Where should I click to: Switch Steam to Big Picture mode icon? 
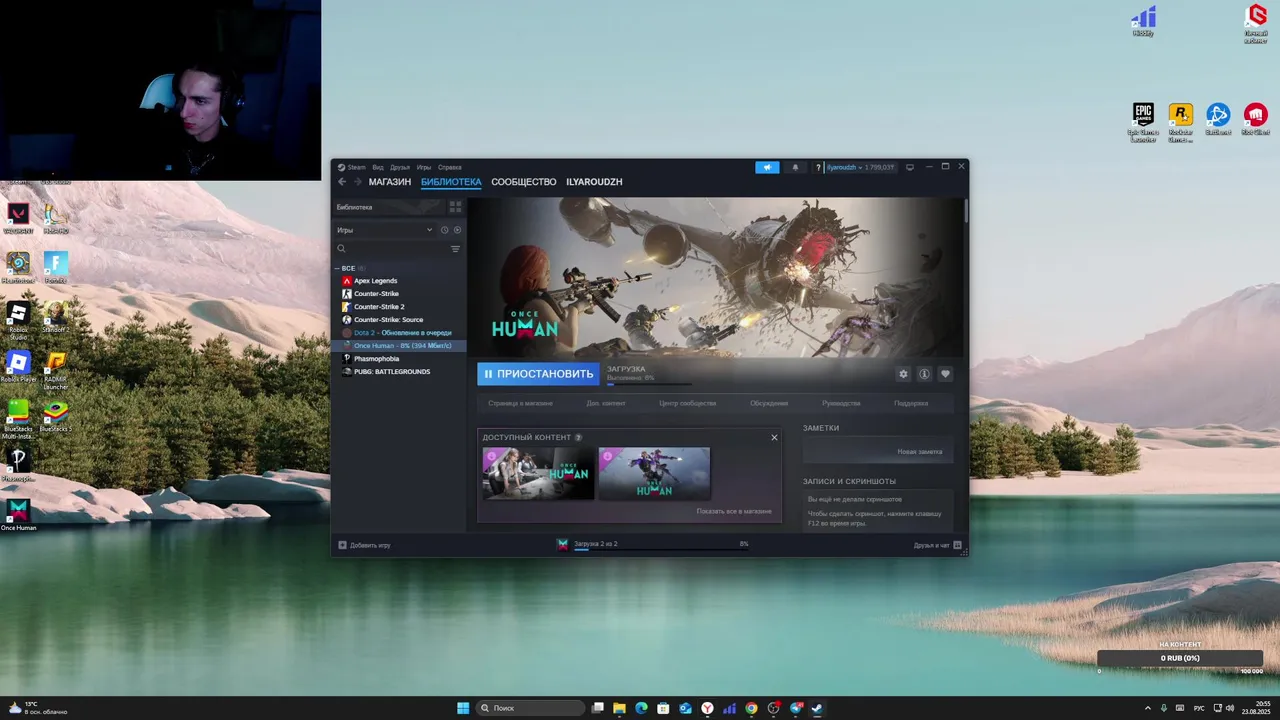point(910,167)
